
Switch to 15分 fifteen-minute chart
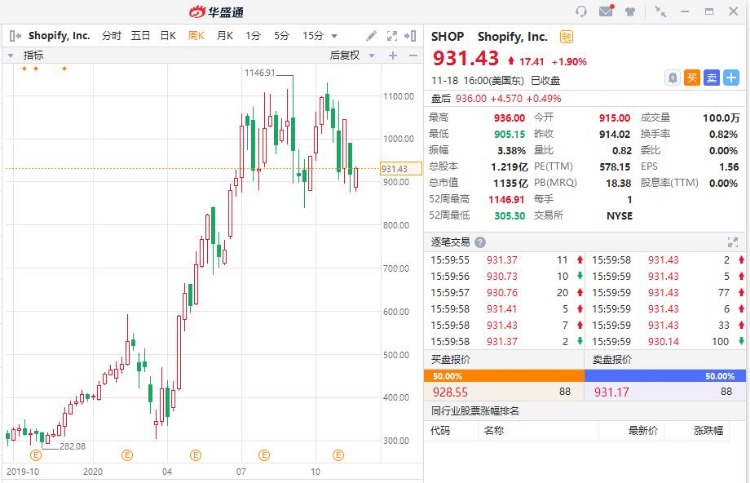[313, 36]
